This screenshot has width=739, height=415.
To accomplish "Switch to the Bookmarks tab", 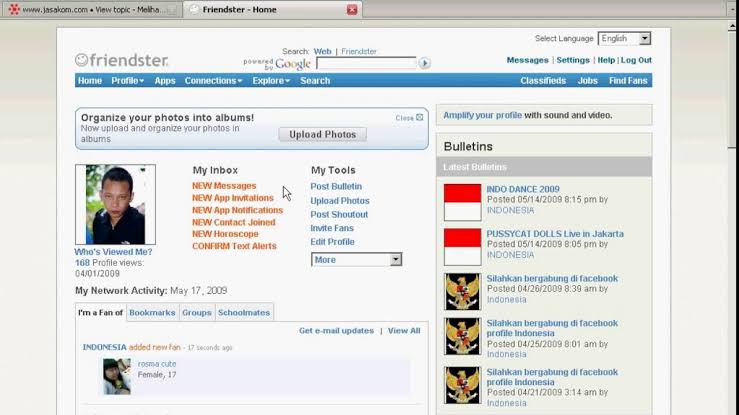I will click(152, 313).
